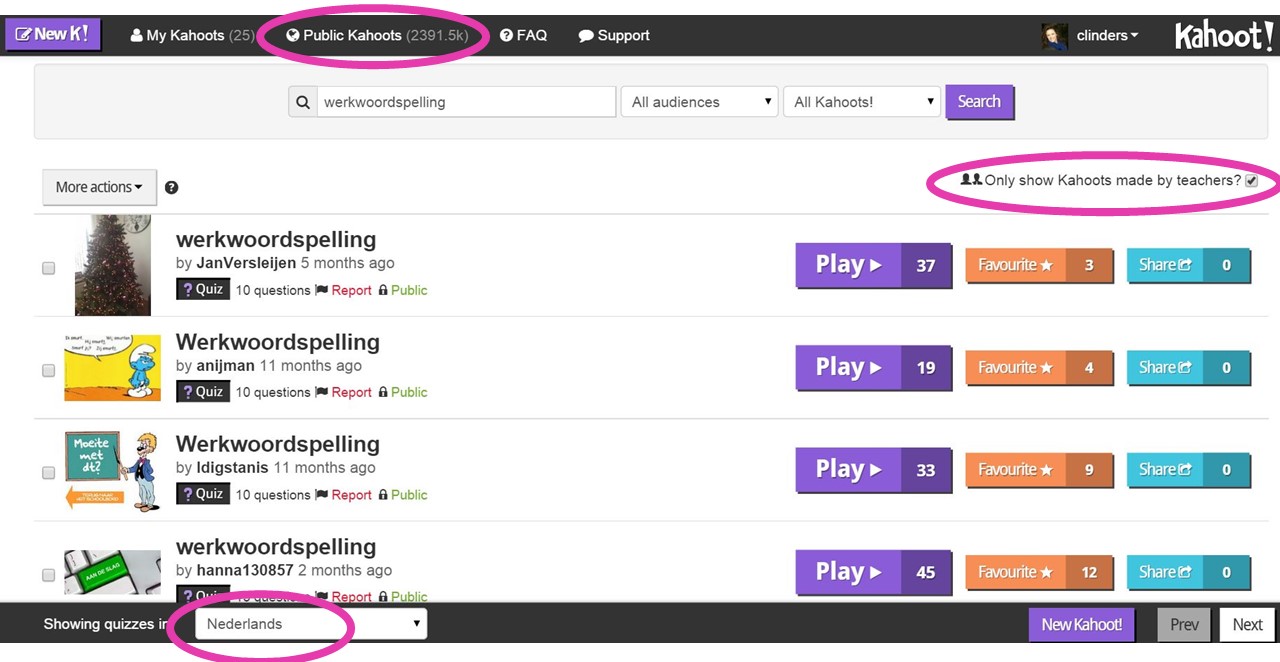
Task: Share JanVersleijen's kahoot
Action: click(1188, 265)
